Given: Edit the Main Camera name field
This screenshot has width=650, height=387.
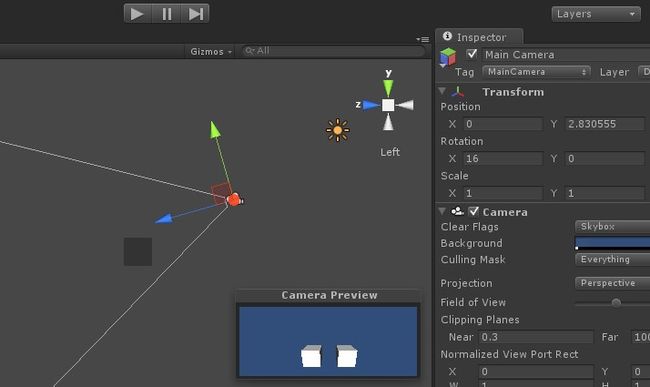Looking at the screenshot, I should [566, 55].
